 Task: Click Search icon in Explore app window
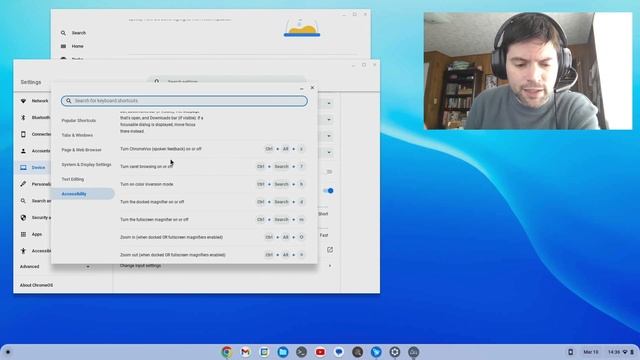[63, 33]
